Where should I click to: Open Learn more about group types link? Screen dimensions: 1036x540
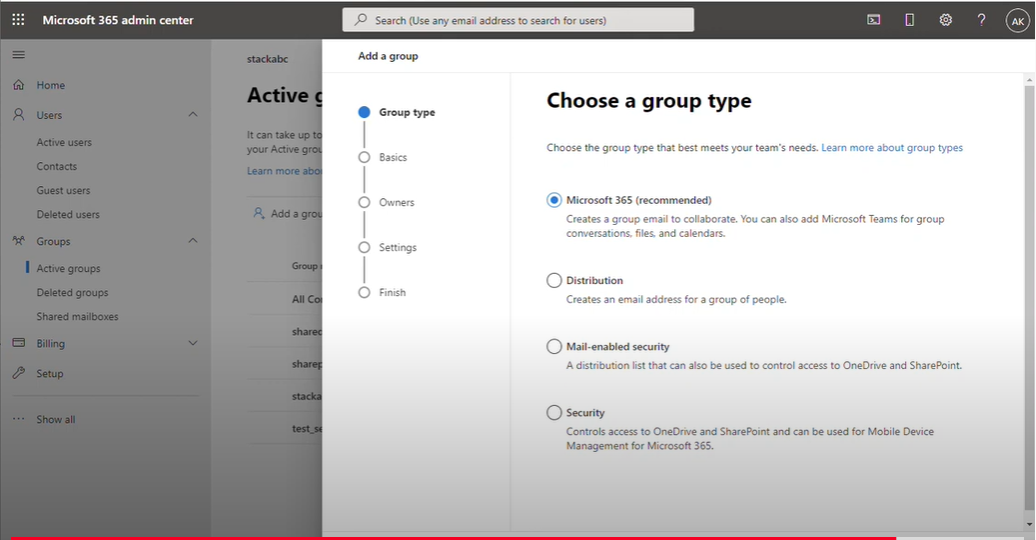click(x=892, y=147)
